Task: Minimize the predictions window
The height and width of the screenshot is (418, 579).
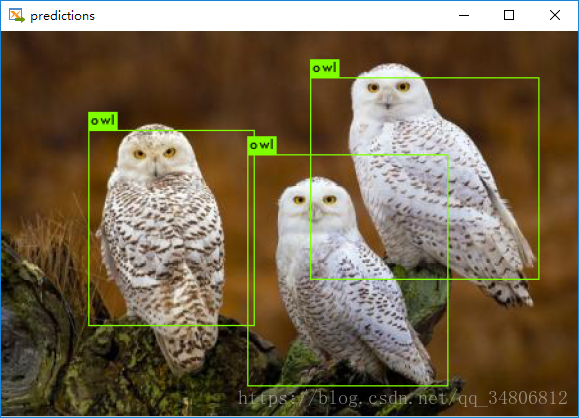Action: (x=464, y=16)
